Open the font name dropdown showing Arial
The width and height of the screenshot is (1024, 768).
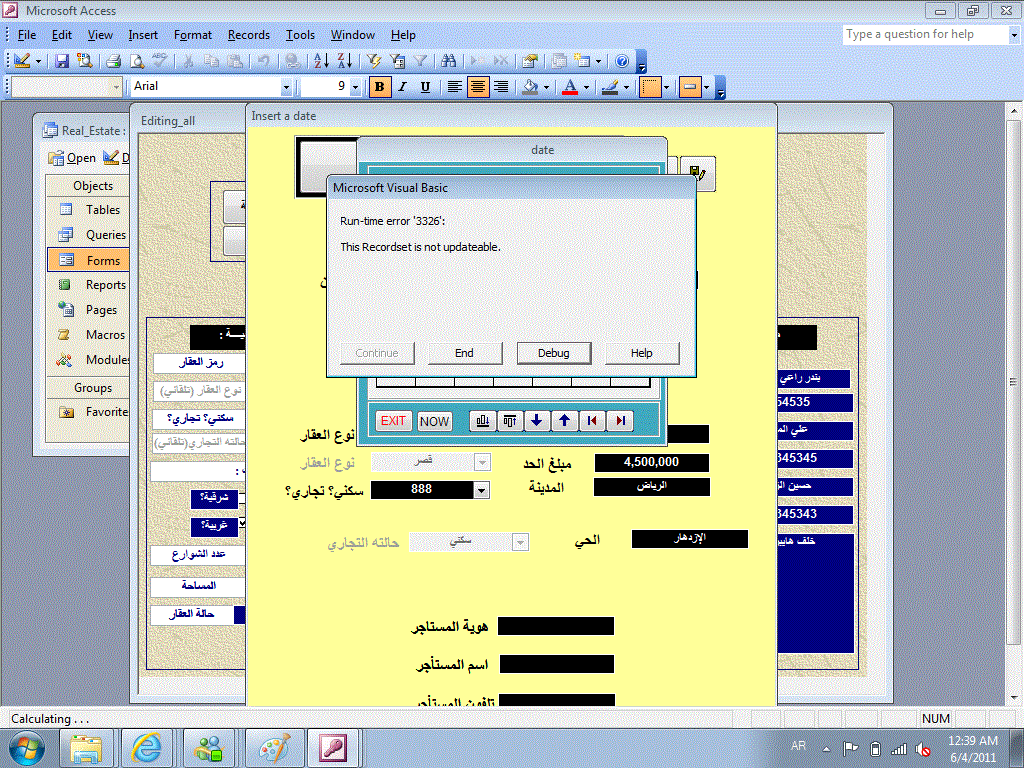coord(285,87)
